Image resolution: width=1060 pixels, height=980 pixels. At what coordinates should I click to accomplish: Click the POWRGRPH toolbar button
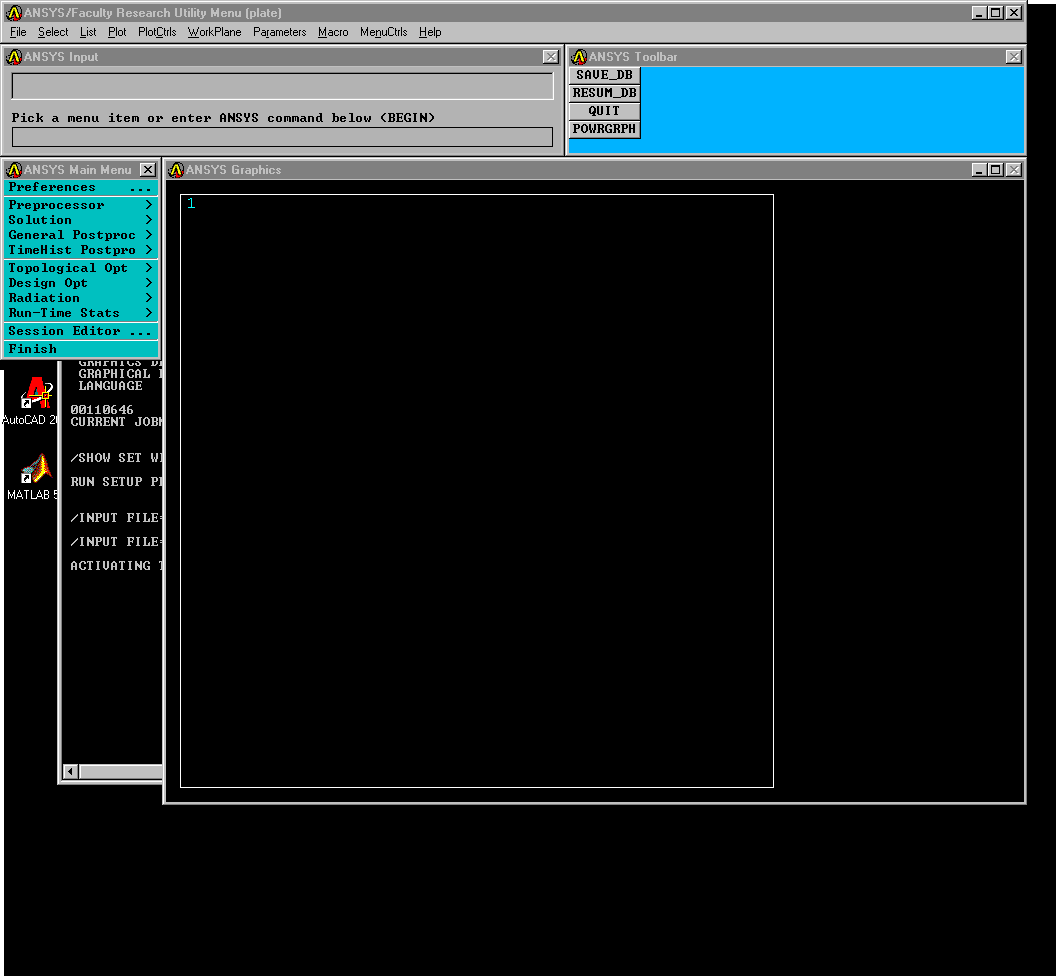click(604, 129)
